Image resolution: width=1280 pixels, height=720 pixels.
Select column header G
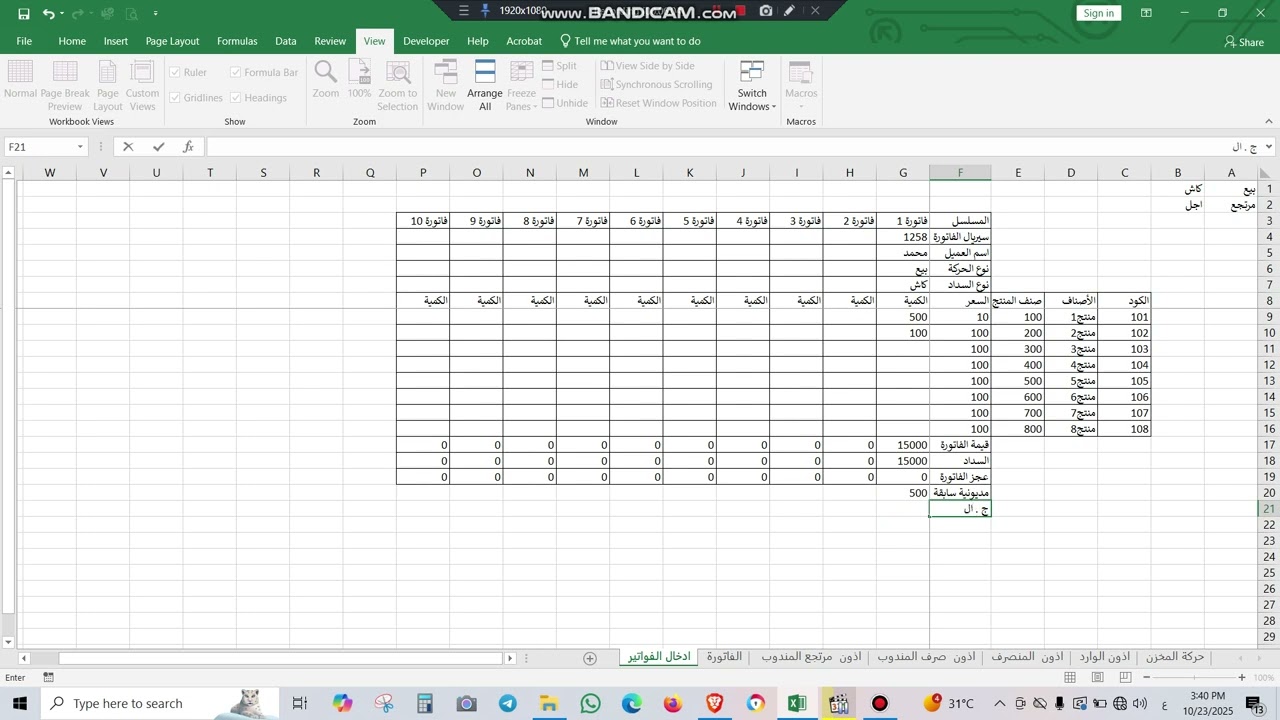coord(903,173)
